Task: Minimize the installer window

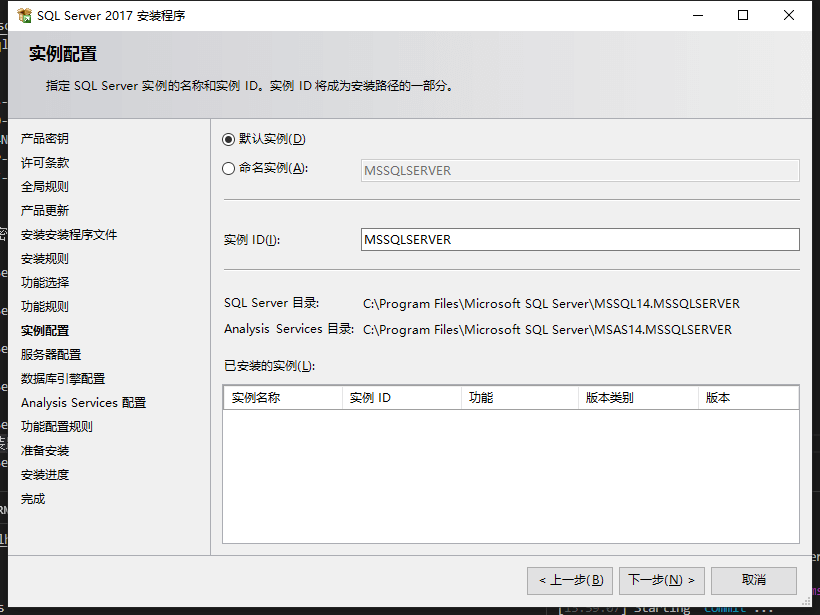Action: (697, 16)
